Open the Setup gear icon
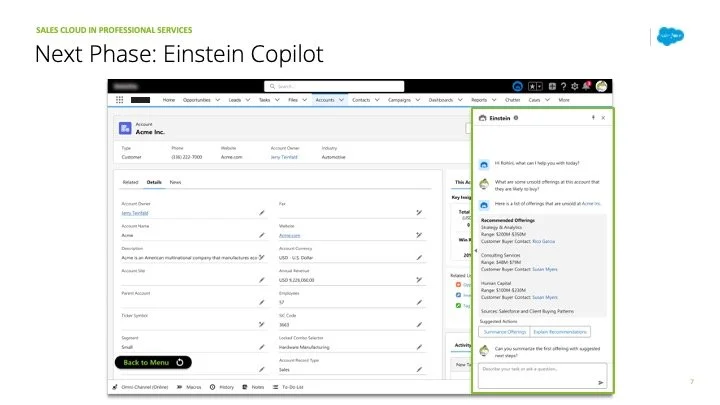The image size is (720, 405). (574, 86)
